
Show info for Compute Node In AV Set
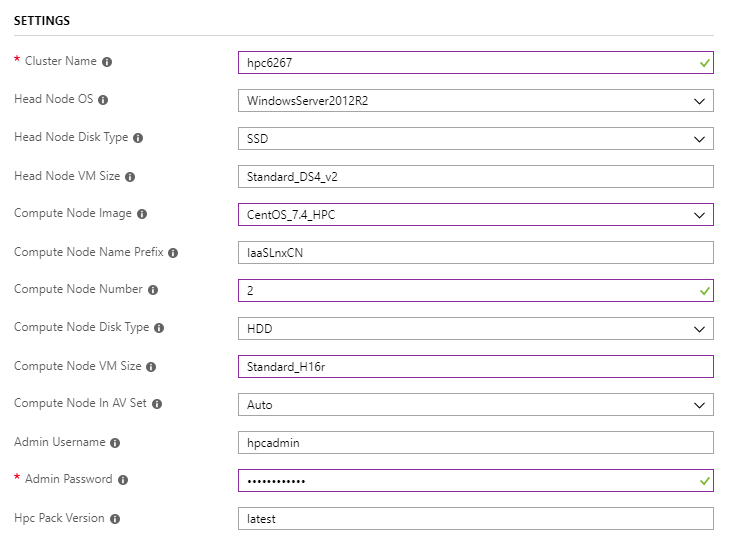[157, 404]
